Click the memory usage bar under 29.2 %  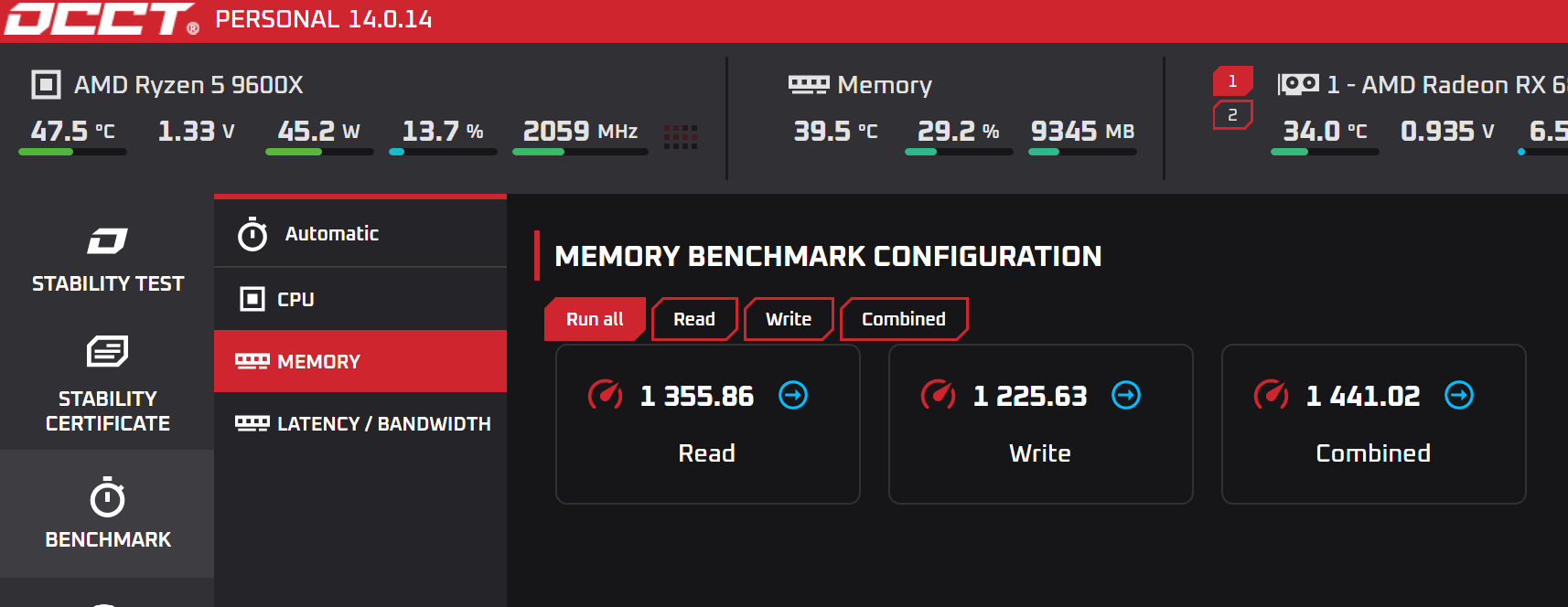pyautogui.click(x=959, y=152)
